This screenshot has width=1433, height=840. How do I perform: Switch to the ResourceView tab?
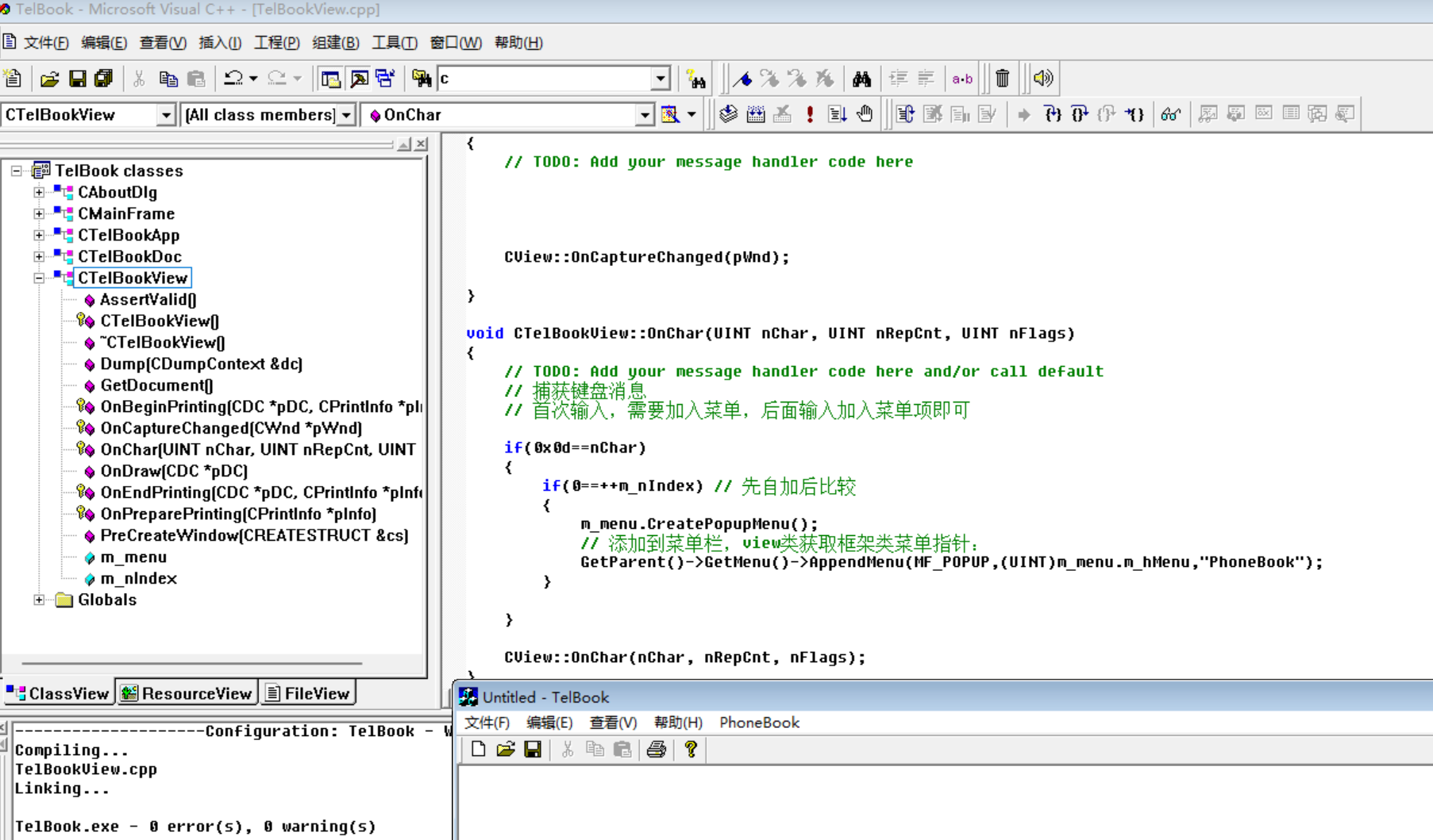click(187, 694)
